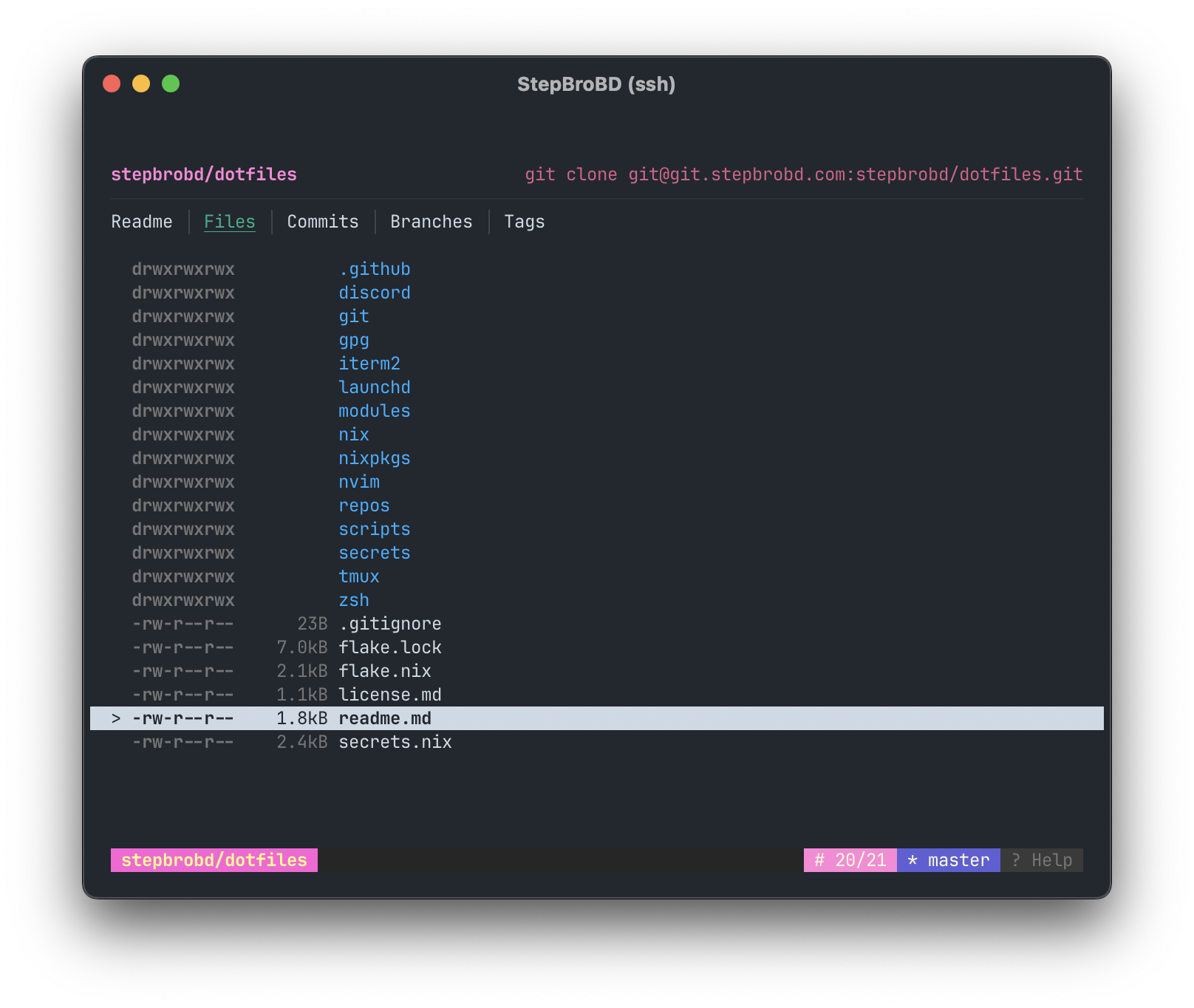Image resolution: width=1194 pixels, height=1008 pixels.
Task: Open the iterm2 directory
Action: click(369, 363)
